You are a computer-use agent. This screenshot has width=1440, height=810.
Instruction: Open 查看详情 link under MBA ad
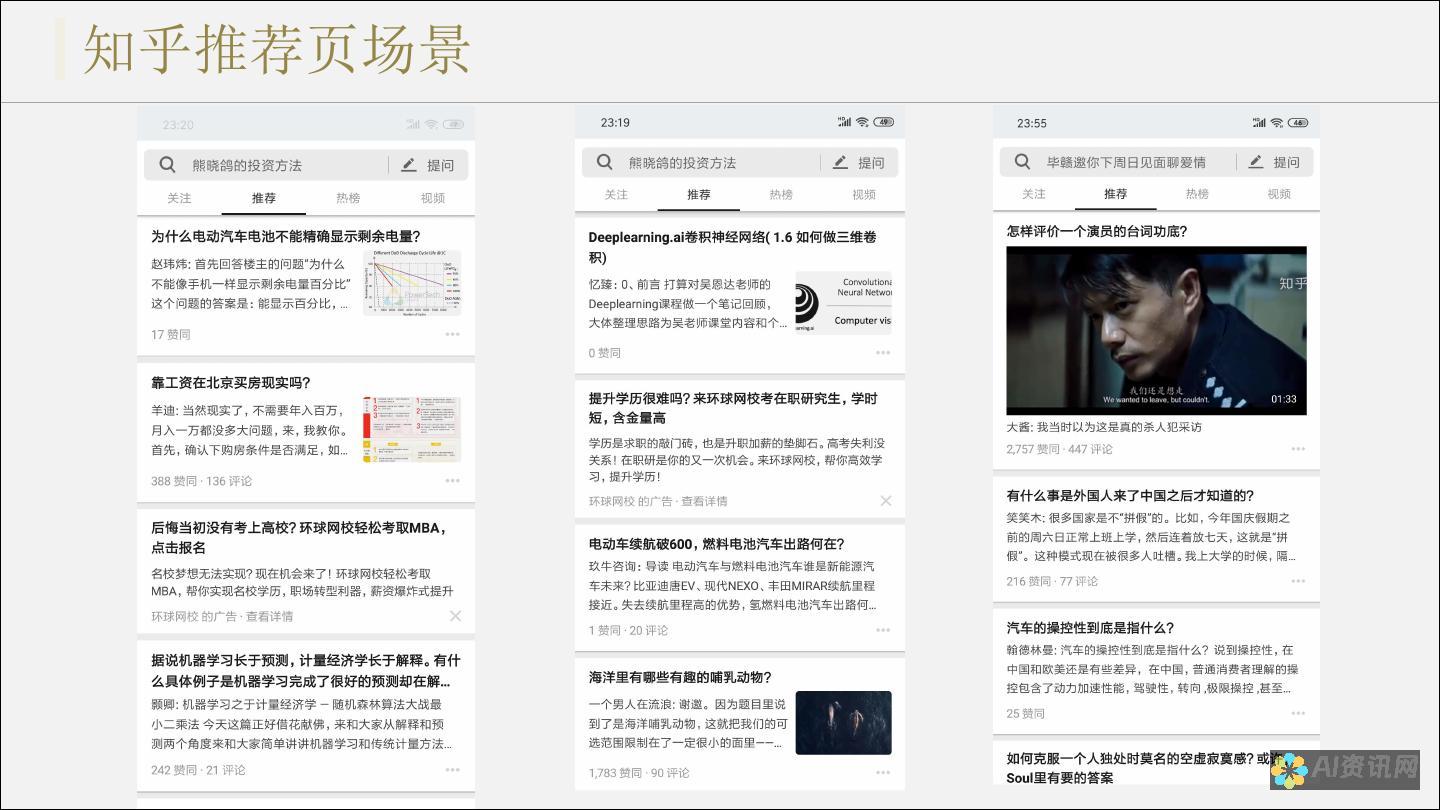[x=270, y=616]
